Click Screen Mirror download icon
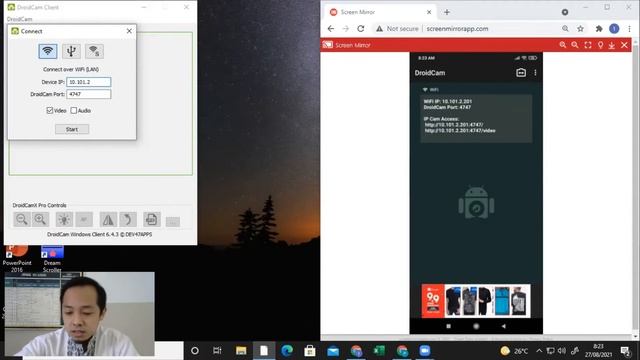640x360 pixels. coord(612,45)
